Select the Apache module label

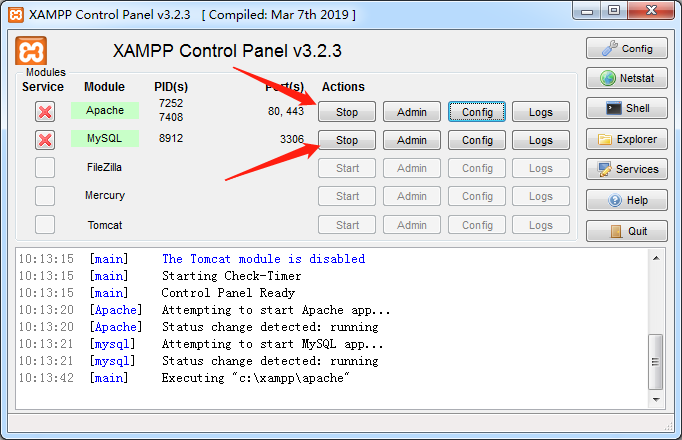[105, 110]
